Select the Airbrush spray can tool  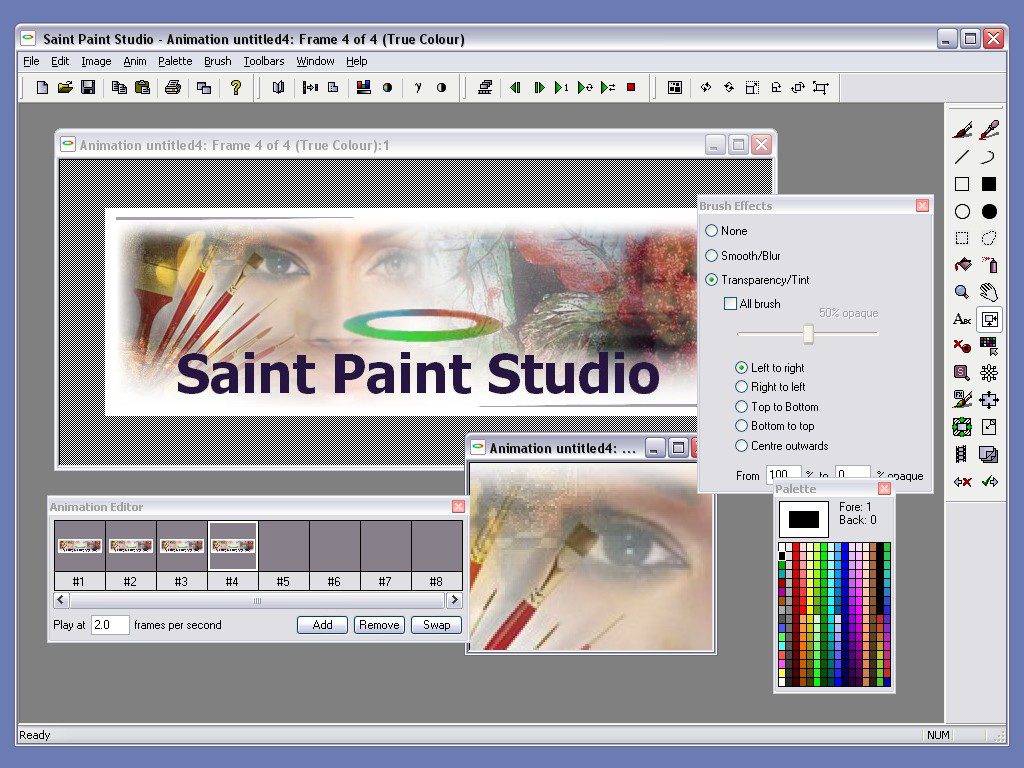tap(990, 265)
